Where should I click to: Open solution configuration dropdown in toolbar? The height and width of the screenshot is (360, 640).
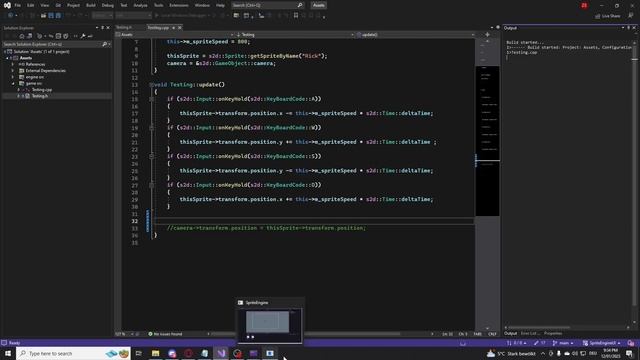(x=102, y=16)
